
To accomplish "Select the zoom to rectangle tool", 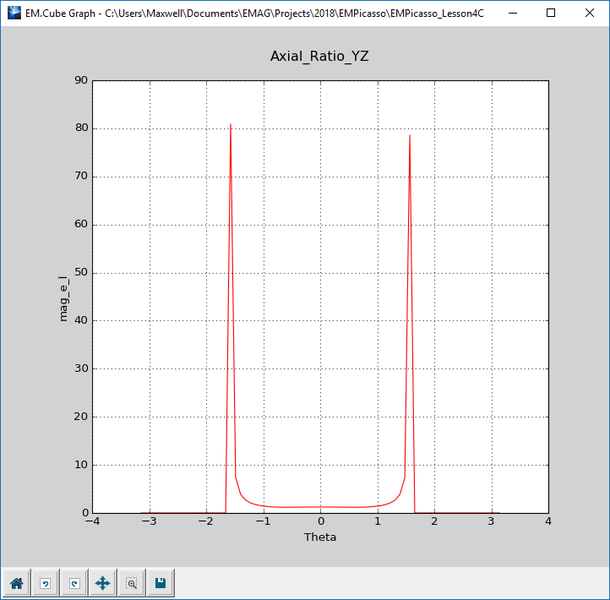I will 131,582.
